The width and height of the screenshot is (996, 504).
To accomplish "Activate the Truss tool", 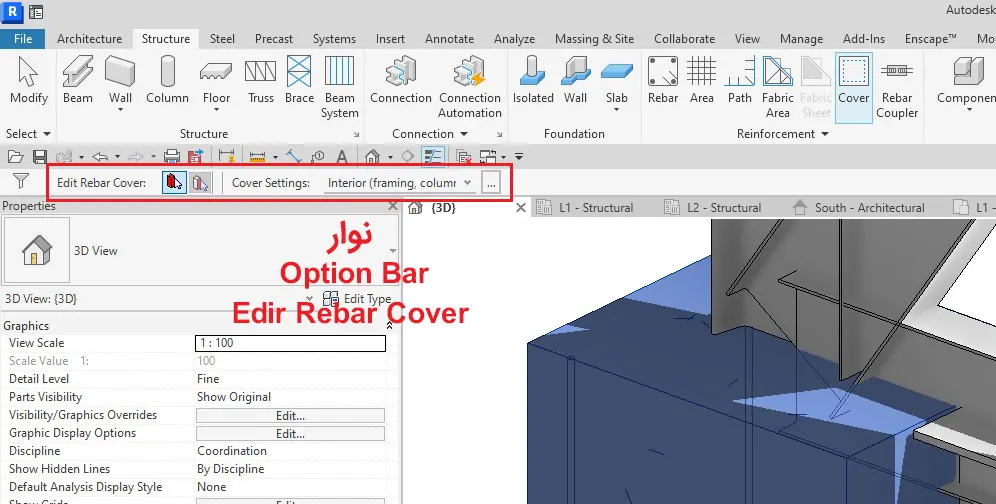I will coord(260,80).
